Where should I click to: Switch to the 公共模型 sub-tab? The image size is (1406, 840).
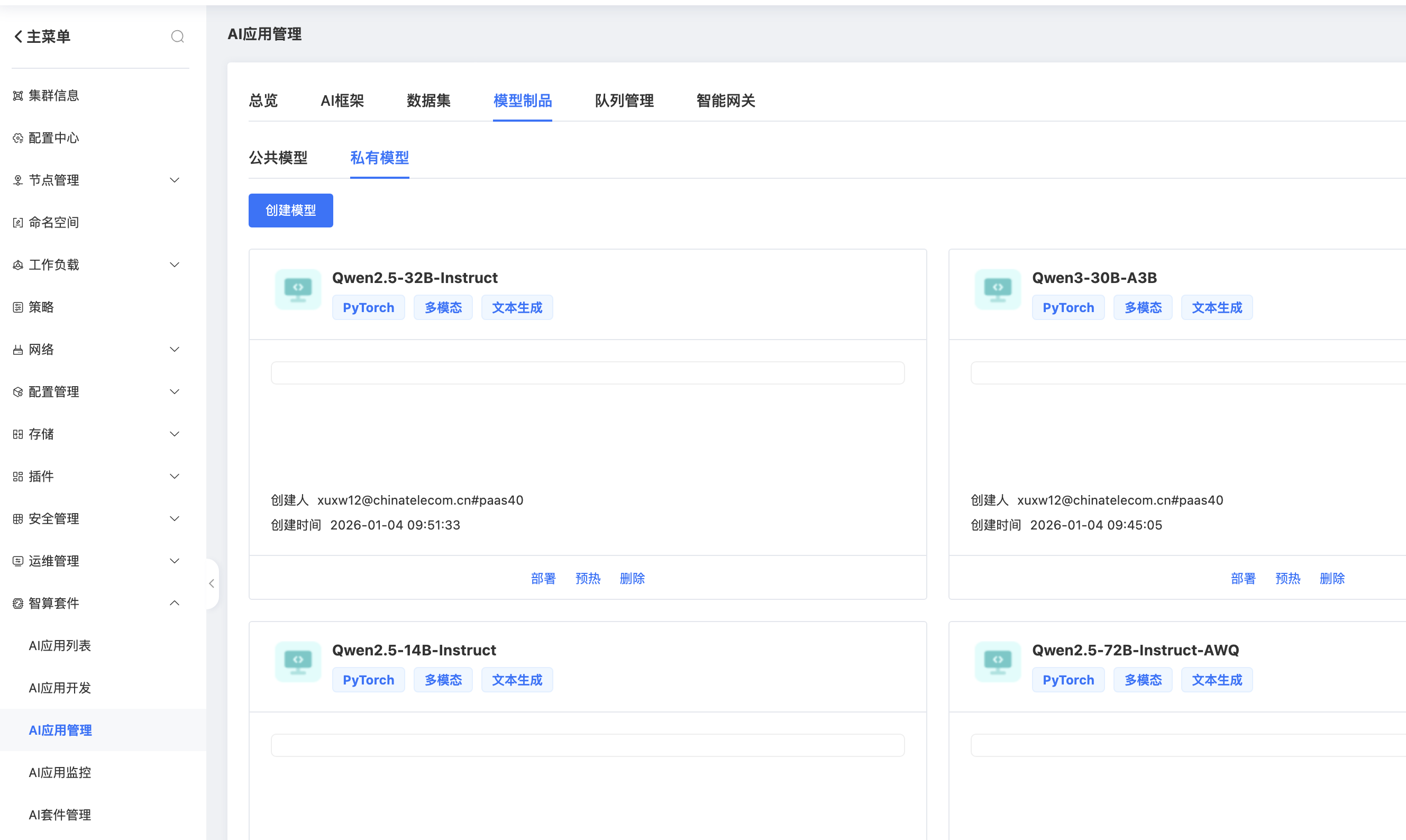(x=278, y=158)
